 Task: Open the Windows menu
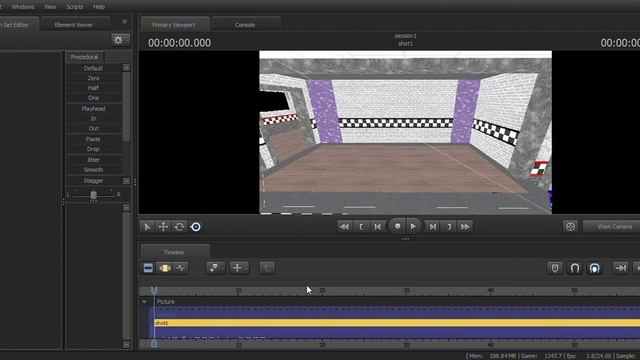tap(23, 7)
